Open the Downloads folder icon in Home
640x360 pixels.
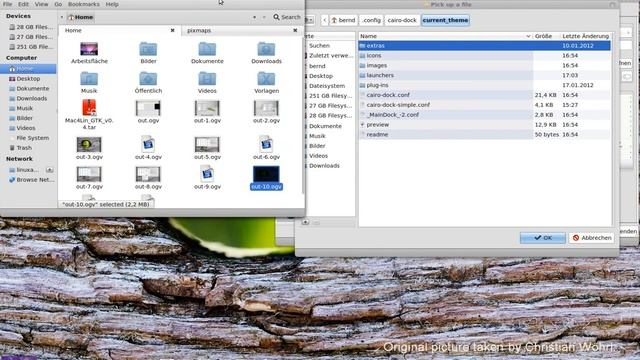click(266, 49)
